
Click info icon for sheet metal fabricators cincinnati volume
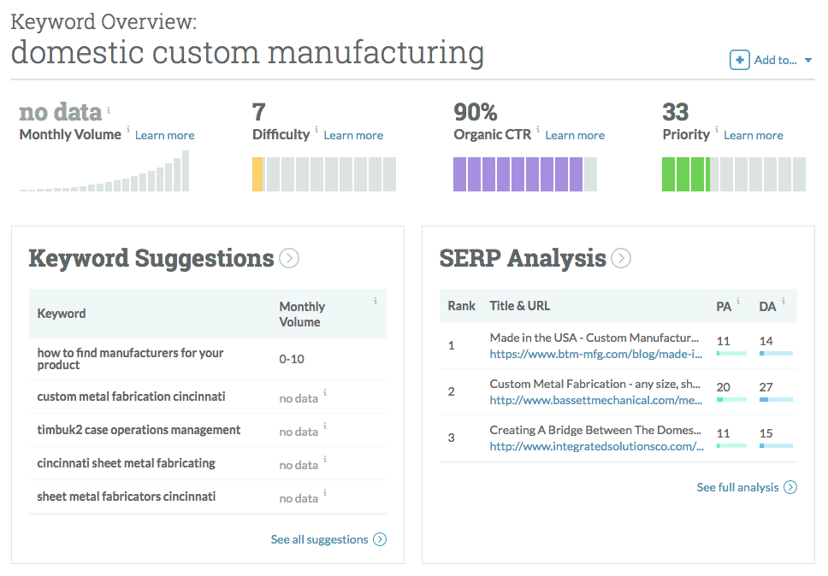coord(325,493)
